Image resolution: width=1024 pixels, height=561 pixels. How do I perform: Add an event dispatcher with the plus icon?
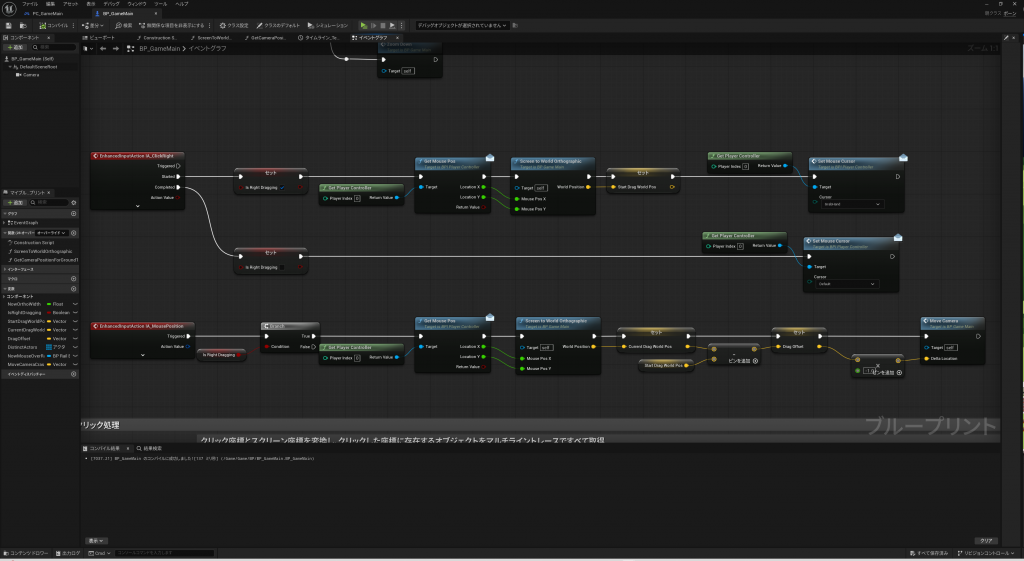coord(73,374)
